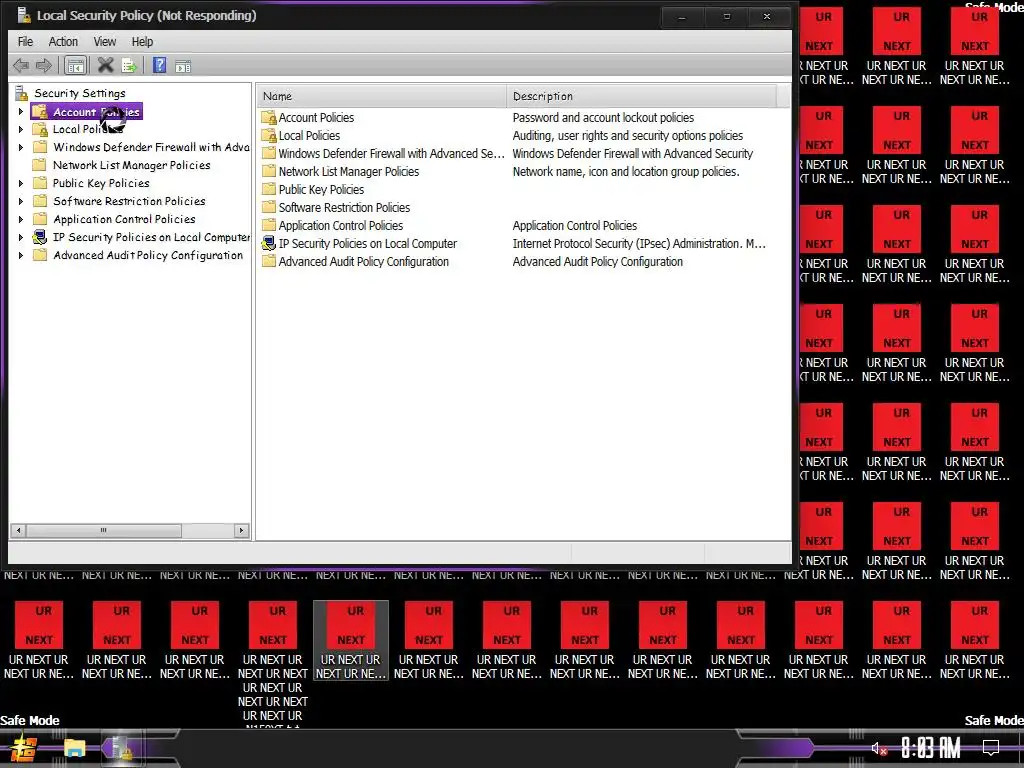Click 'Network name, icon and location group policies.'
Image resolution: width=1024 pixels, height=768 pixels.
click(x=626, y=172)
